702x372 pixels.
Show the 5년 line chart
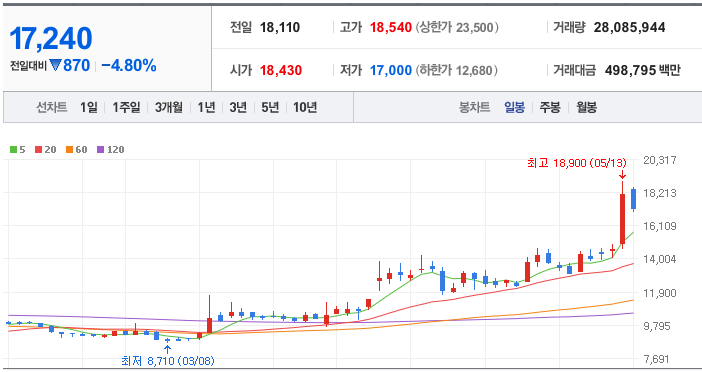click(x=270, y=107)
